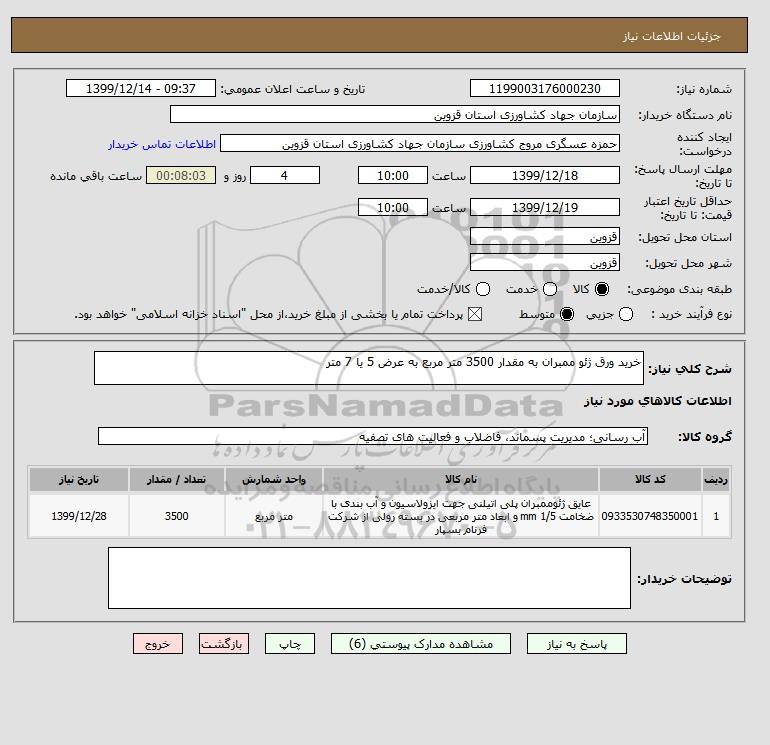The image size is (770, 745).
Task: Click the general need description text box
Action: click(x=369, y=368)
